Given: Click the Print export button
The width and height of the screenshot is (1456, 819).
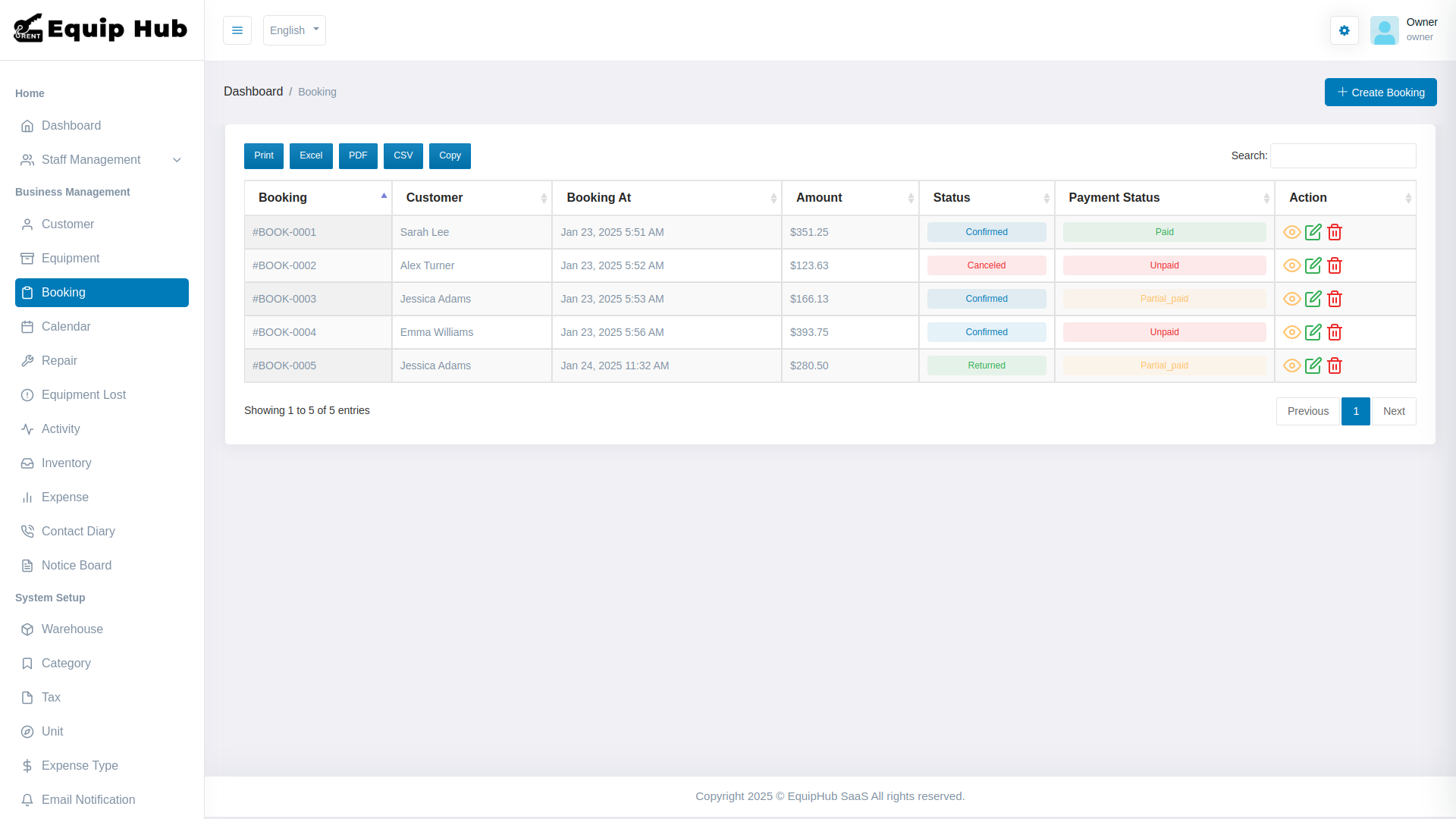Looking at the screenshot, I should [x=264, y=155].
